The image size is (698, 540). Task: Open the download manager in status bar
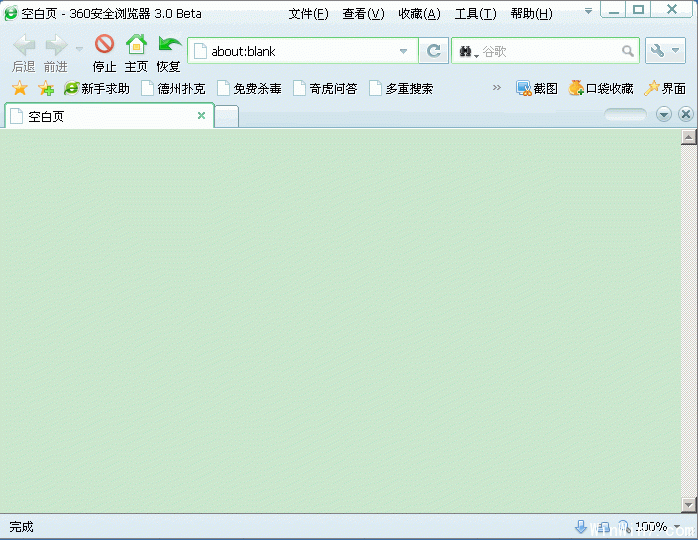tap(581, 527)
